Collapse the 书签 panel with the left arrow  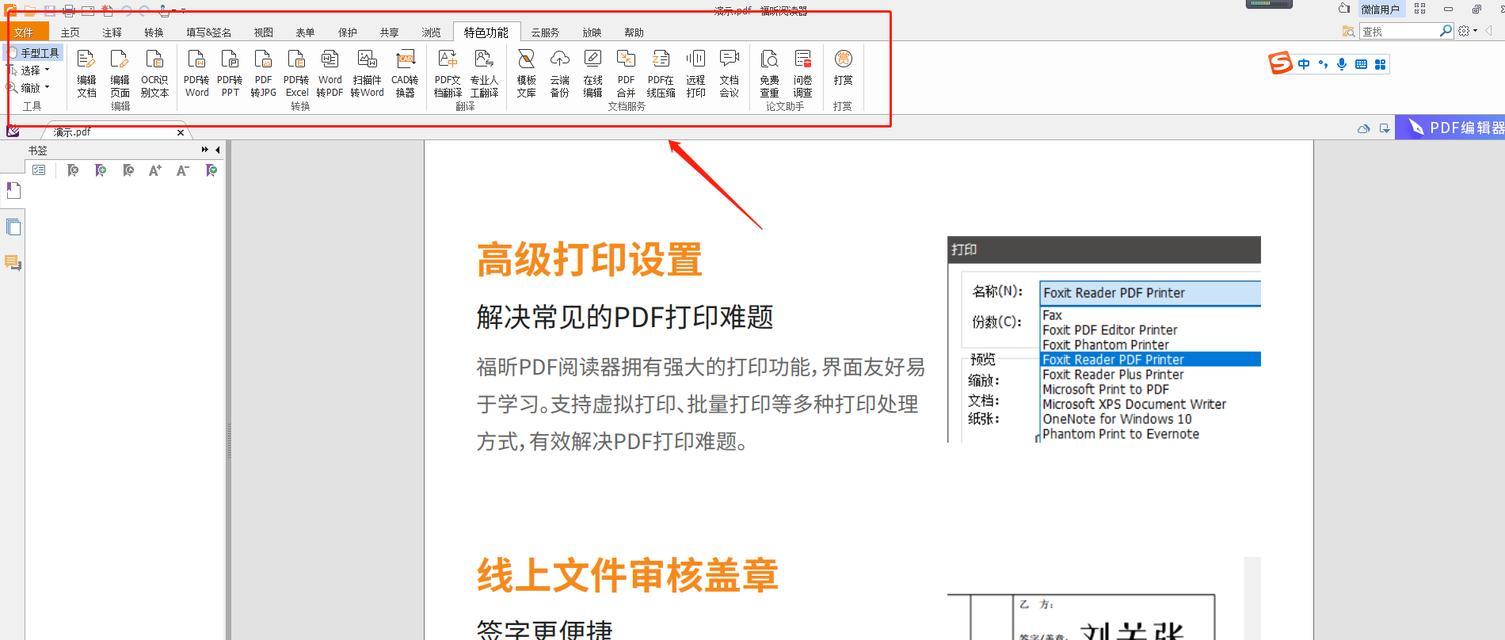[218, 150]
